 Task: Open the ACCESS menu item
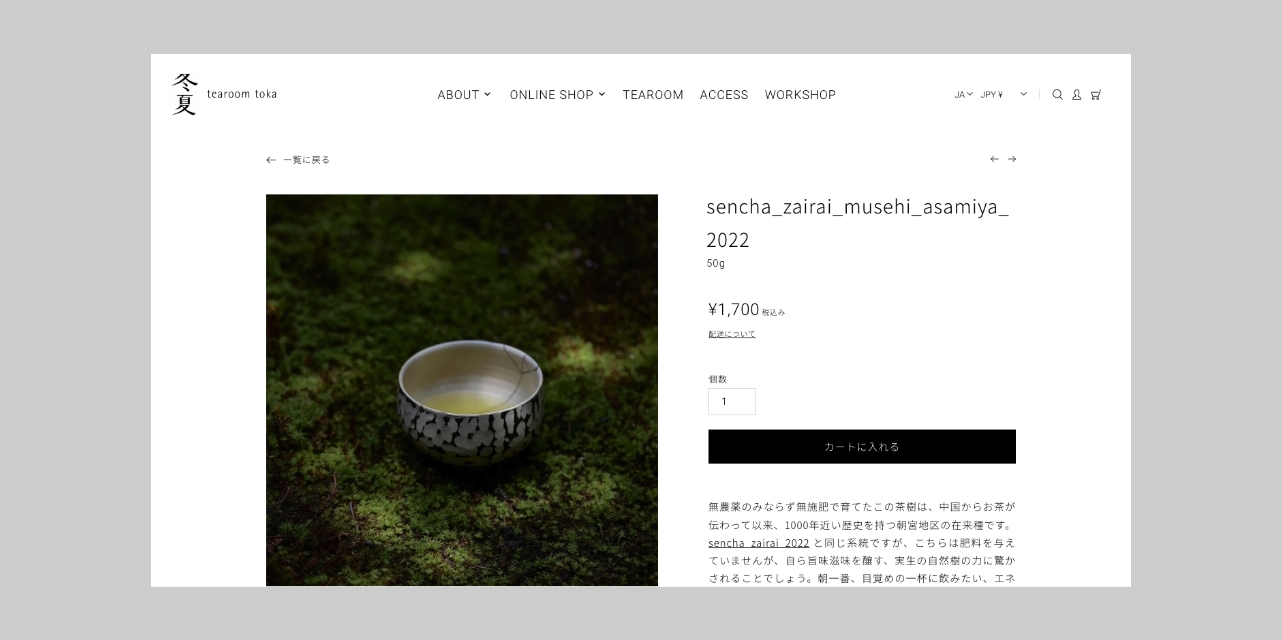tap(724, 95)
